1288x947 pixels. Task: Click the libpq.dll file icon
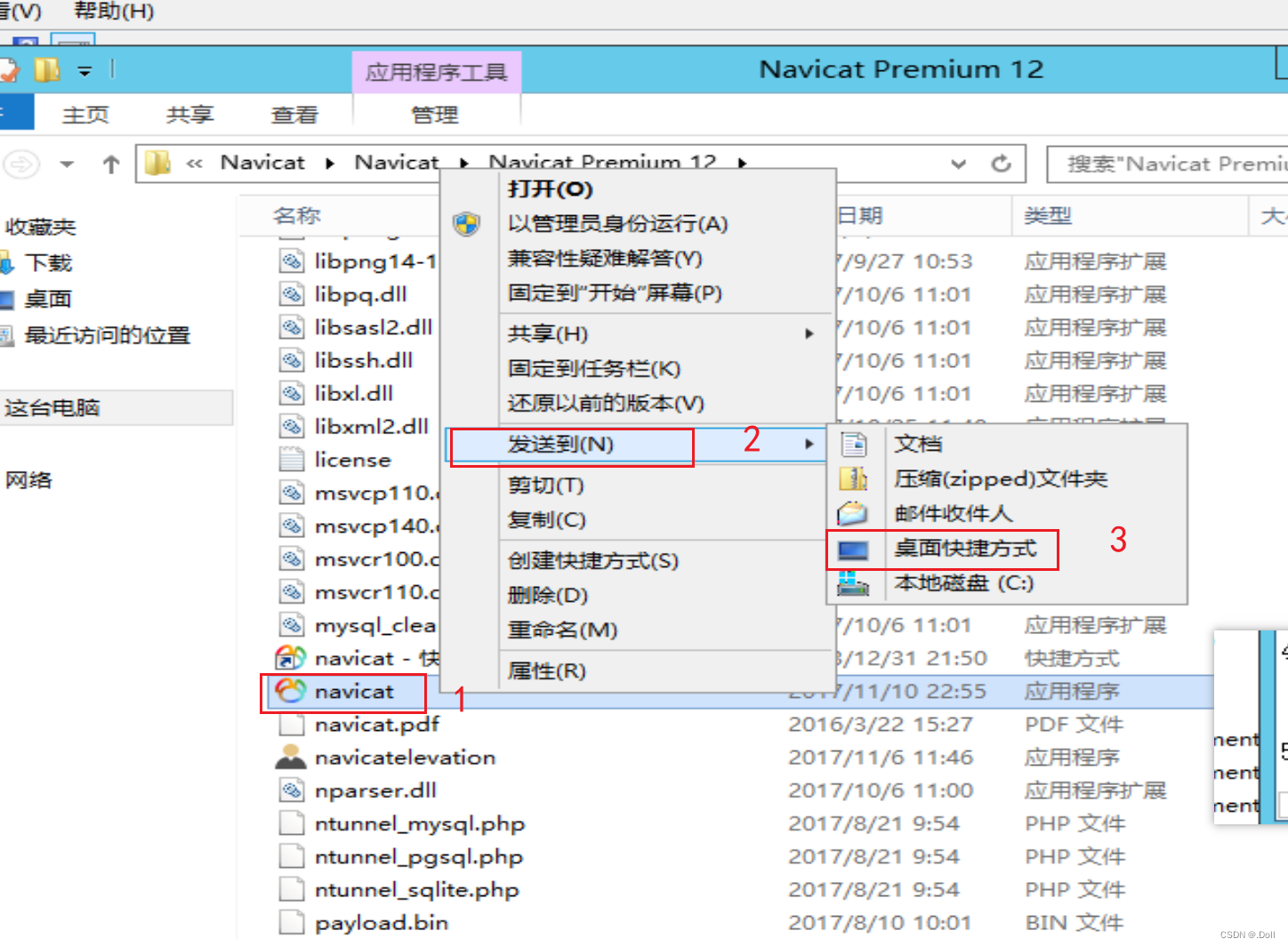point(291,293)
